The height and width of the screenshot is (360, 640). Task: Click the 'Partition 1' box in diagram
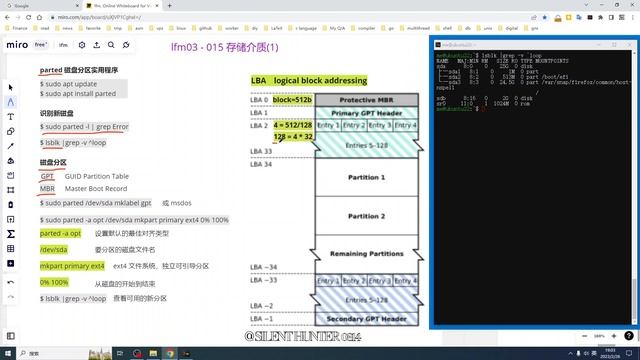367,177
